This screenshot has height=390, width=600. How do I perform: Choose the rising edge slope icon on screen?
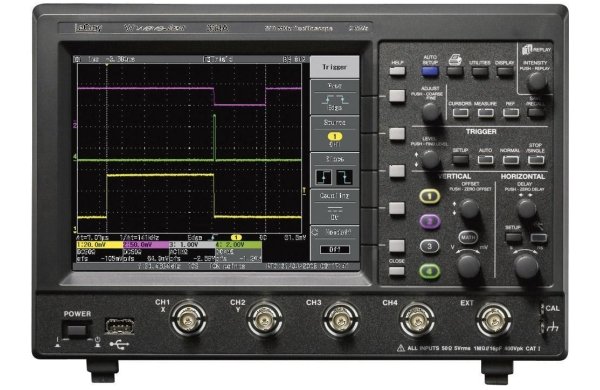pyautogui.click(x=324, y=177)
